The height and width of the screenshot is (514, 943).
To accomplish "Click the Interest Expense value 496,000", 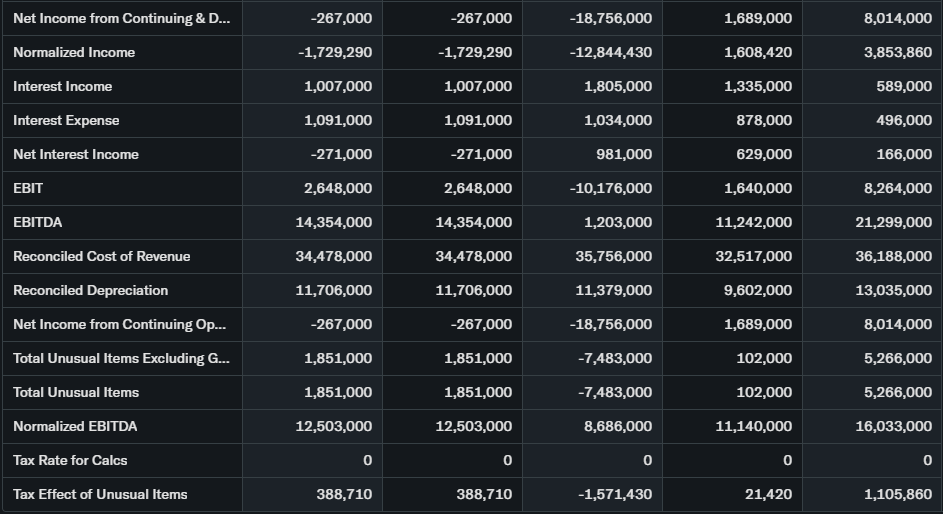I will (903, 120).
